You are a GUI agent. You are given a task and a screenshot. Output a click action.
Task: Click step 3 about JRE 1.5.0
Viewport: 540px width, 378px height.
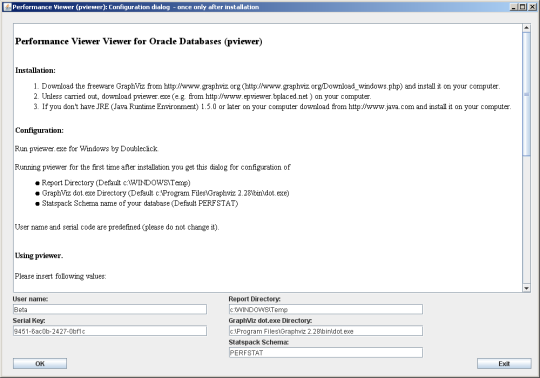(x=272, y=107)
